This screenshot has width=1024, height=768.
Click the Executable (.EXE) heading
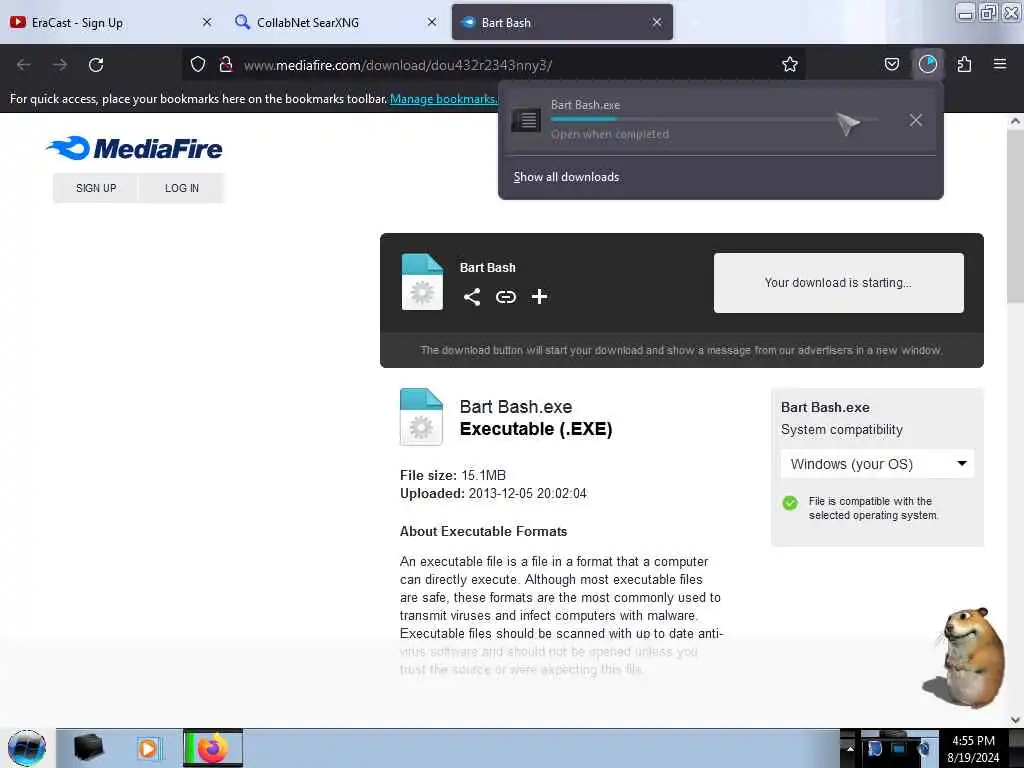536,429
